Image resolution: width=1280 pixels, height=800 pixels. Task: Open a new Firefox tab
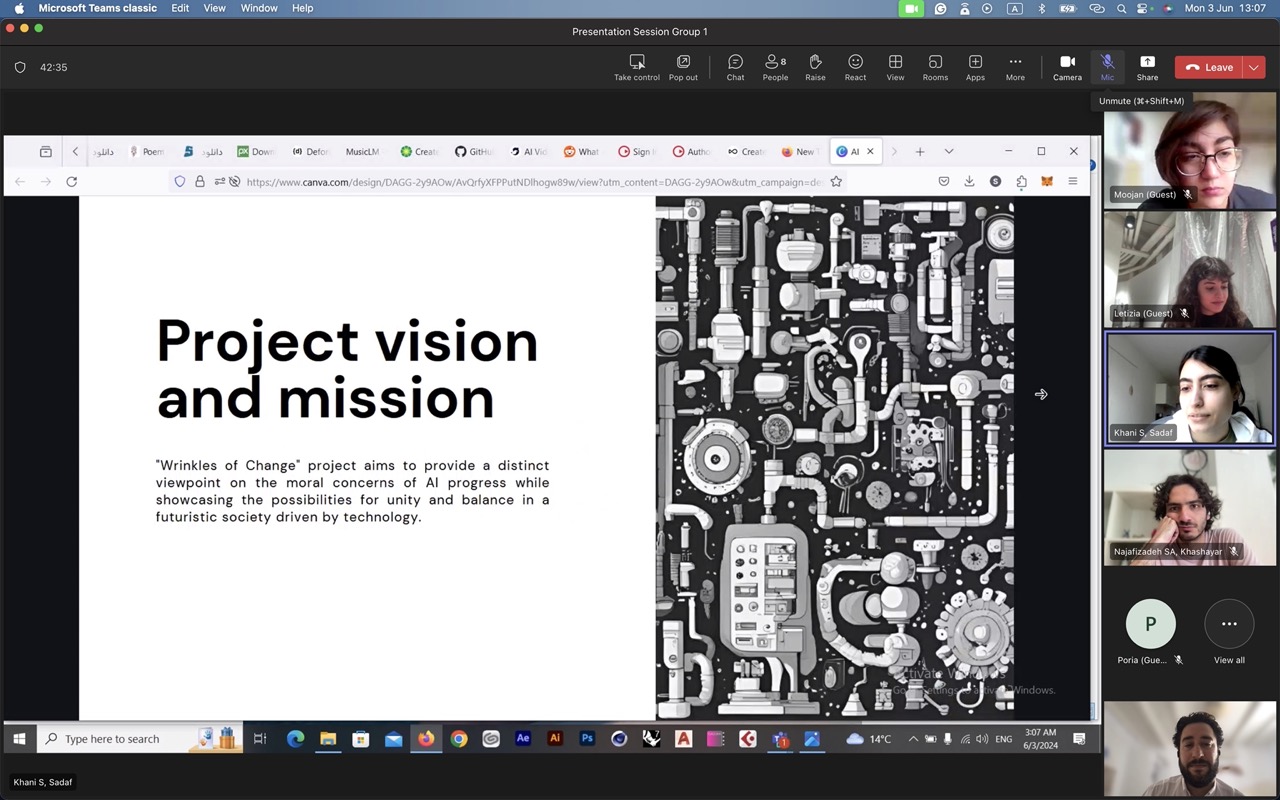click(x=919, y=152)
